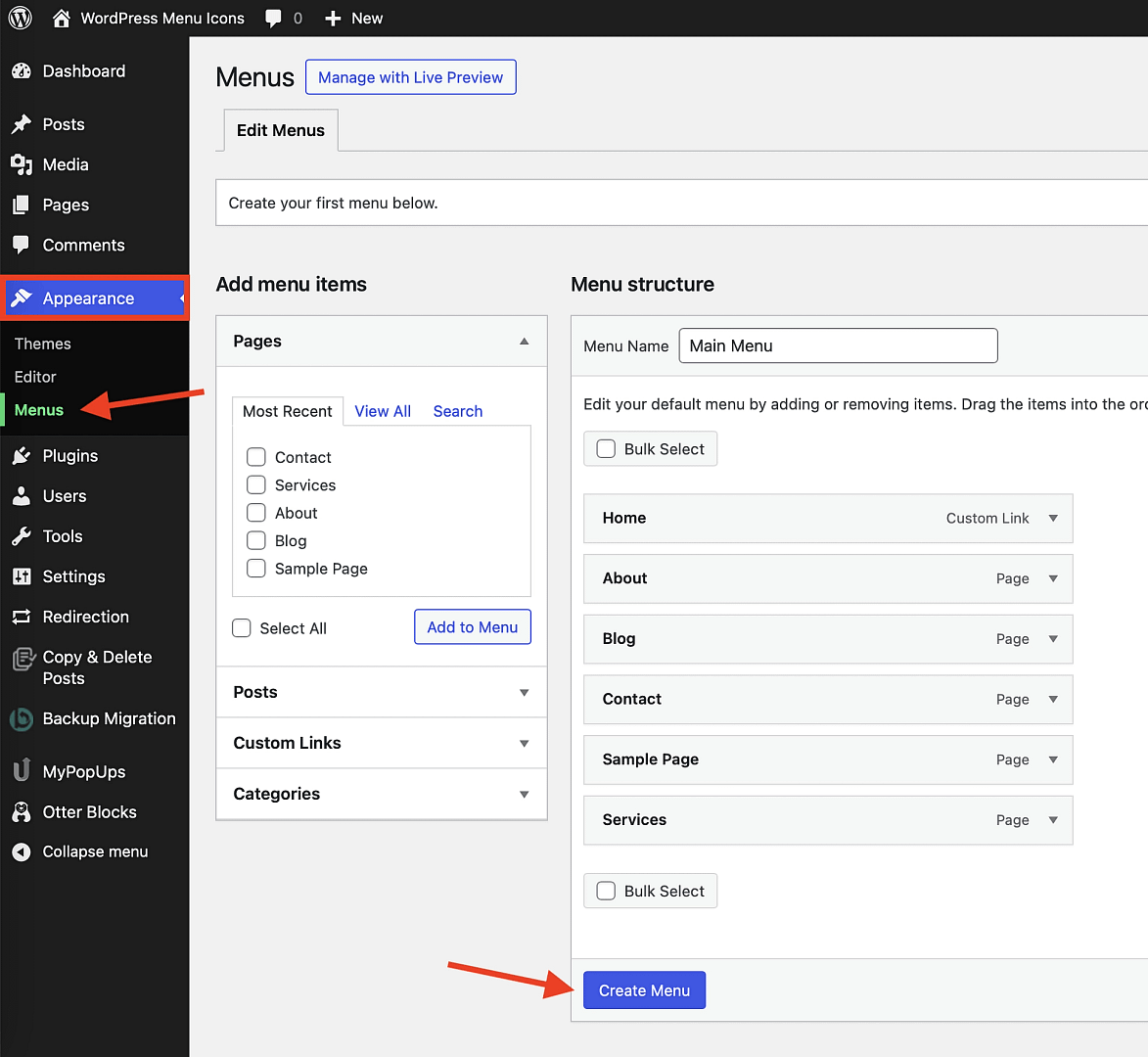Expand the Home menu item arrow
The height and width of the screenshot is (1057, 1148).
click(x=1053, y=519)
